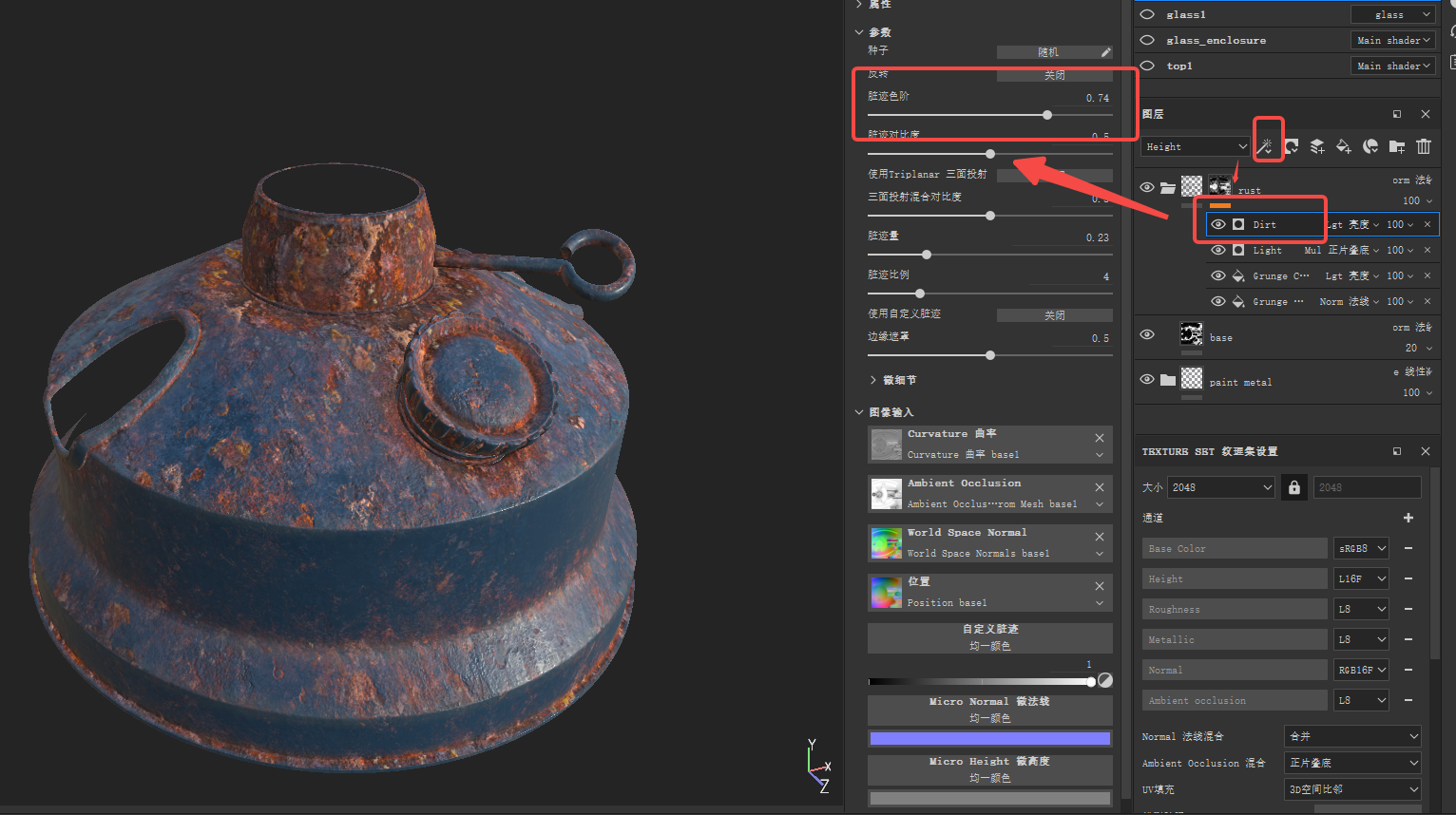Viewport: 1456px width, 815px height.
Task: Click the add layer icon in the layers toolbar
Action: 1317,146
